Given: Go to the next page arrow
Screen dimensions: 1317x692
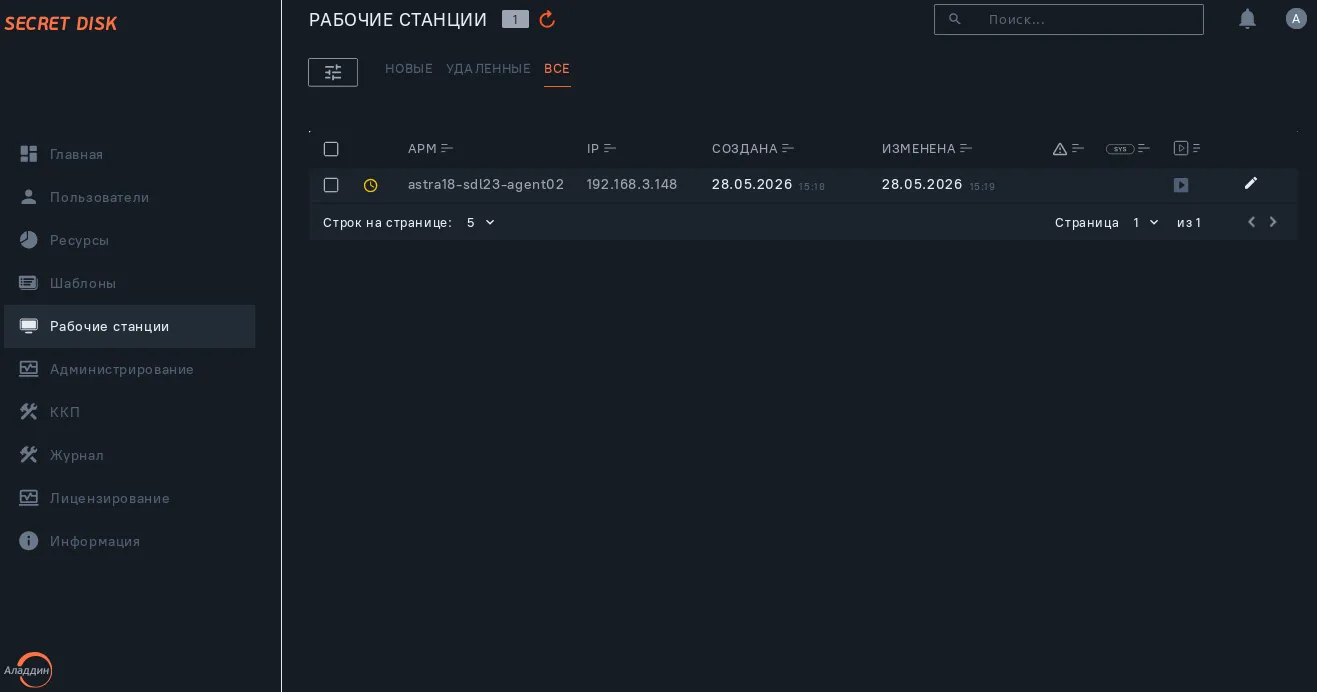Looking at the screenshot, I should point(1273,222).
